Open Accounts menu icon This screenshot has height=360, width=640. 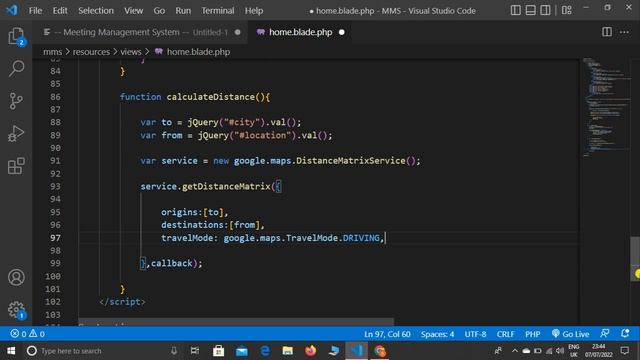point(16,278)
